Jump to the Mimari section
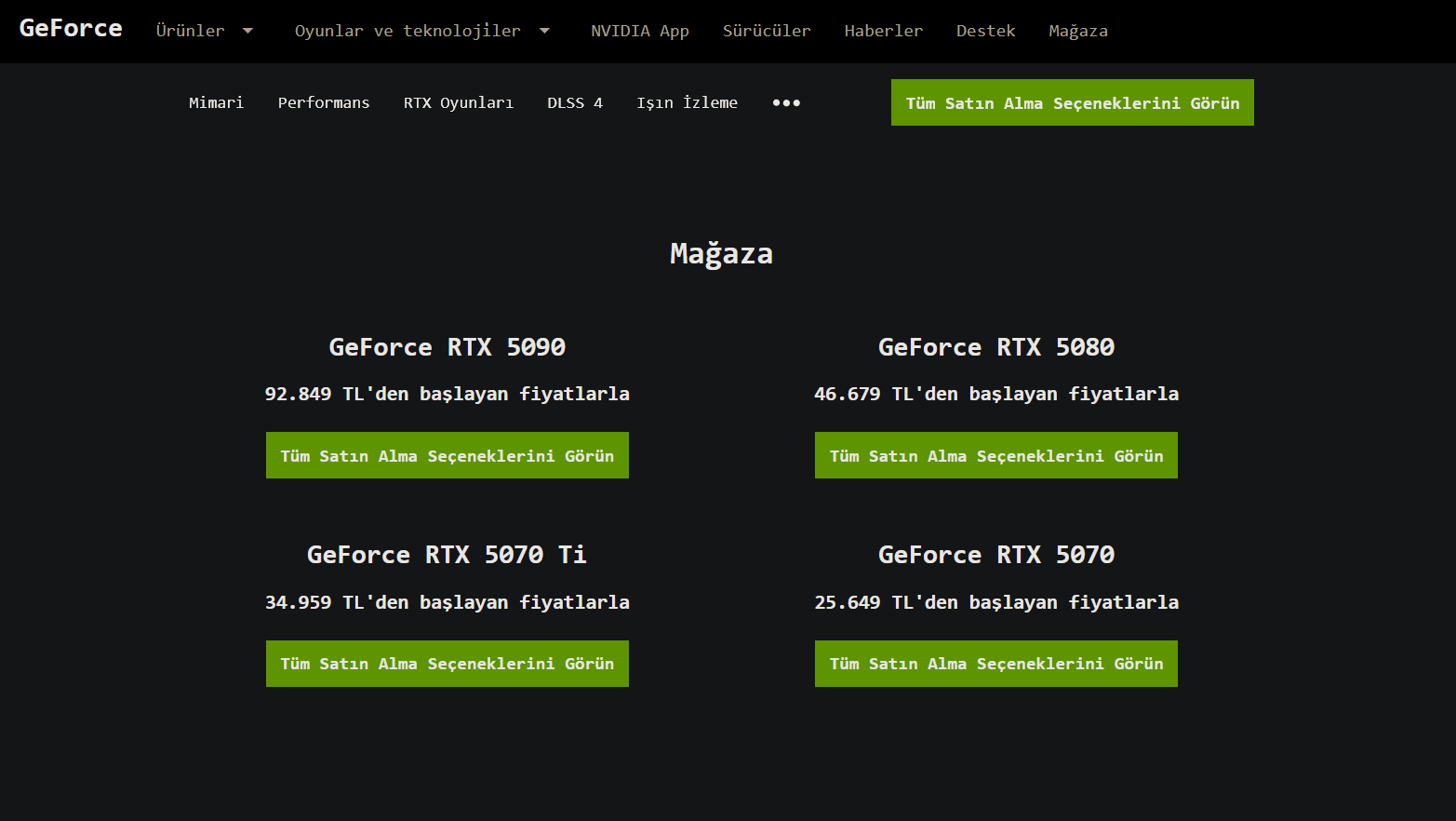 click(216, 102)
